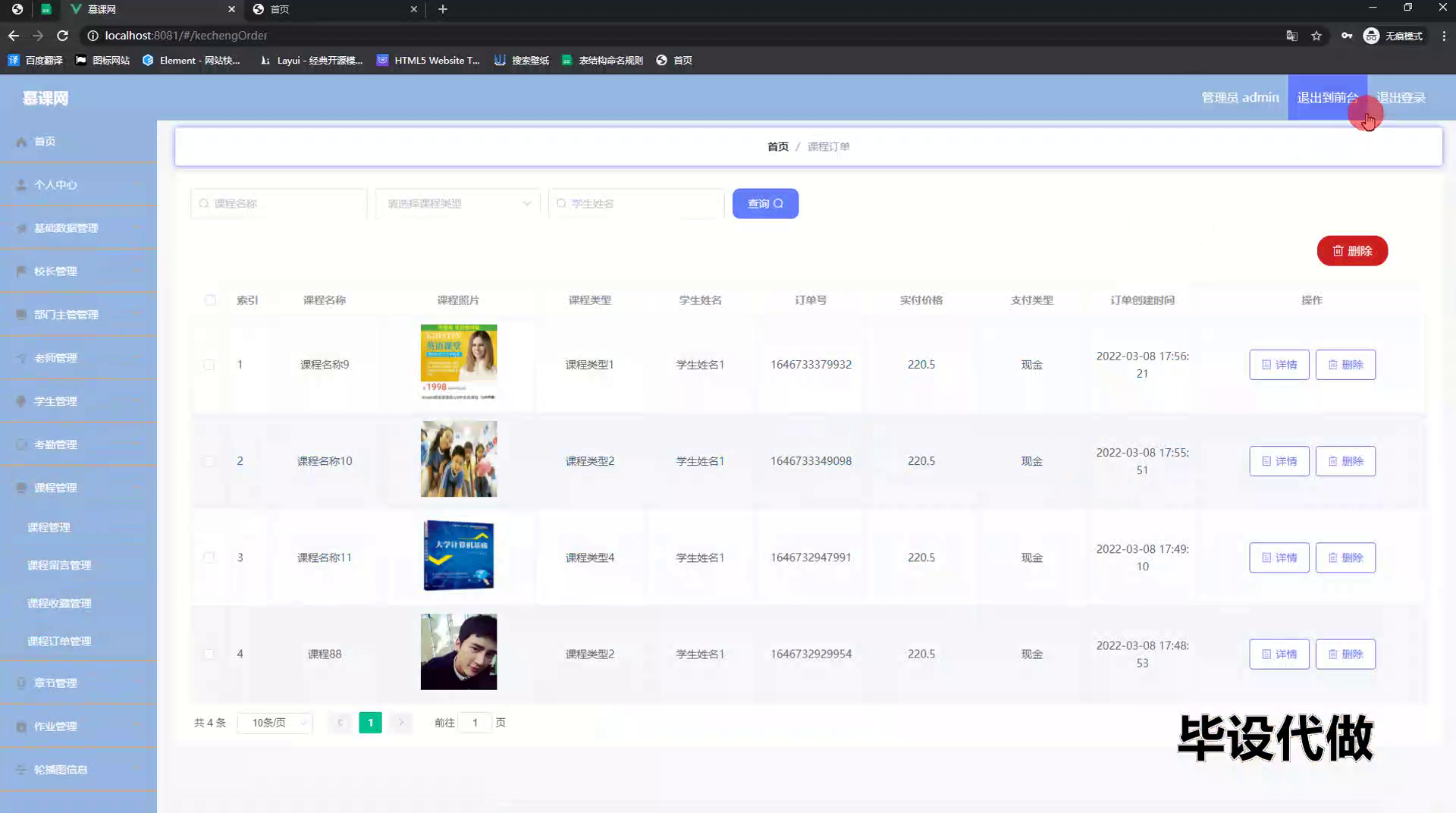Open the HTML5 Website T... bookmark
The width and height of the screenshot is (1456, 813).
(x=428, y=60)
